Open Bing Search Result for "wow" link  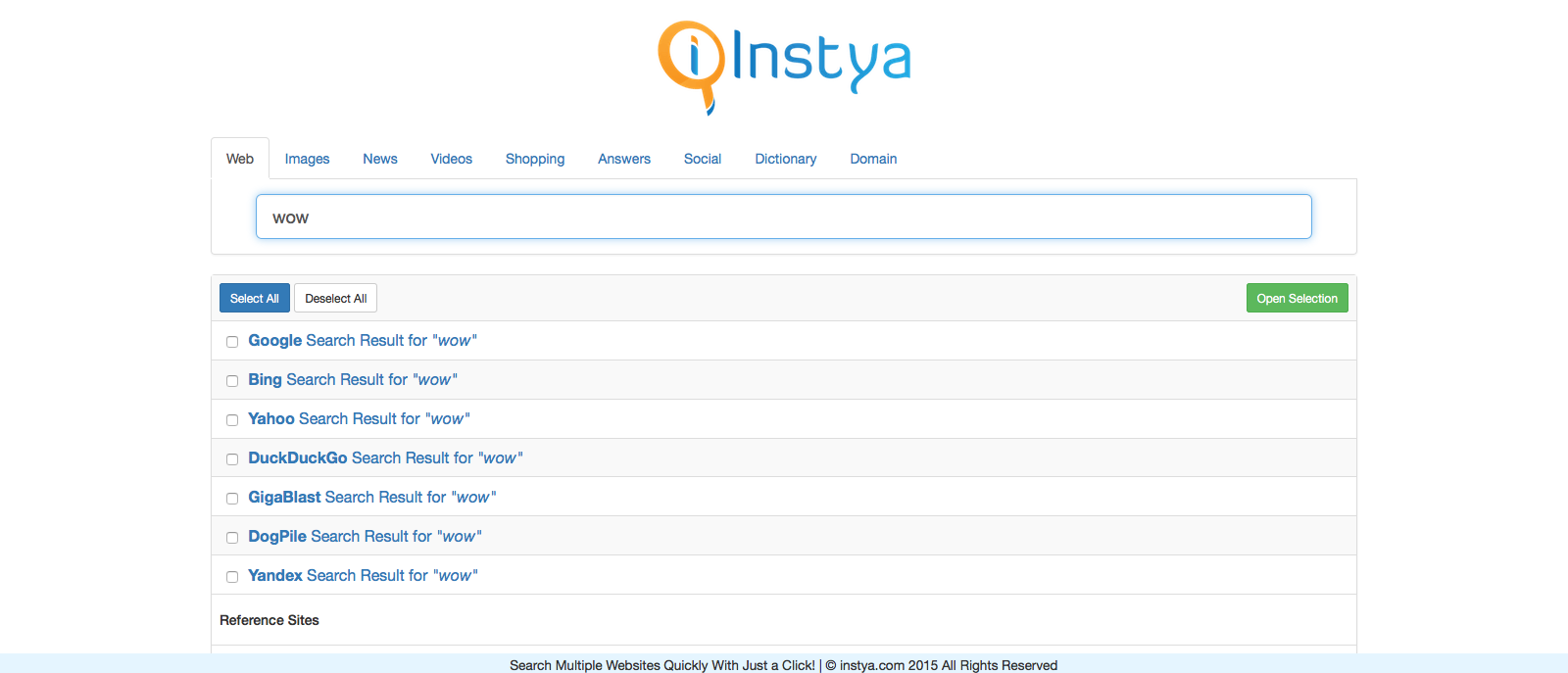point(353,379)
